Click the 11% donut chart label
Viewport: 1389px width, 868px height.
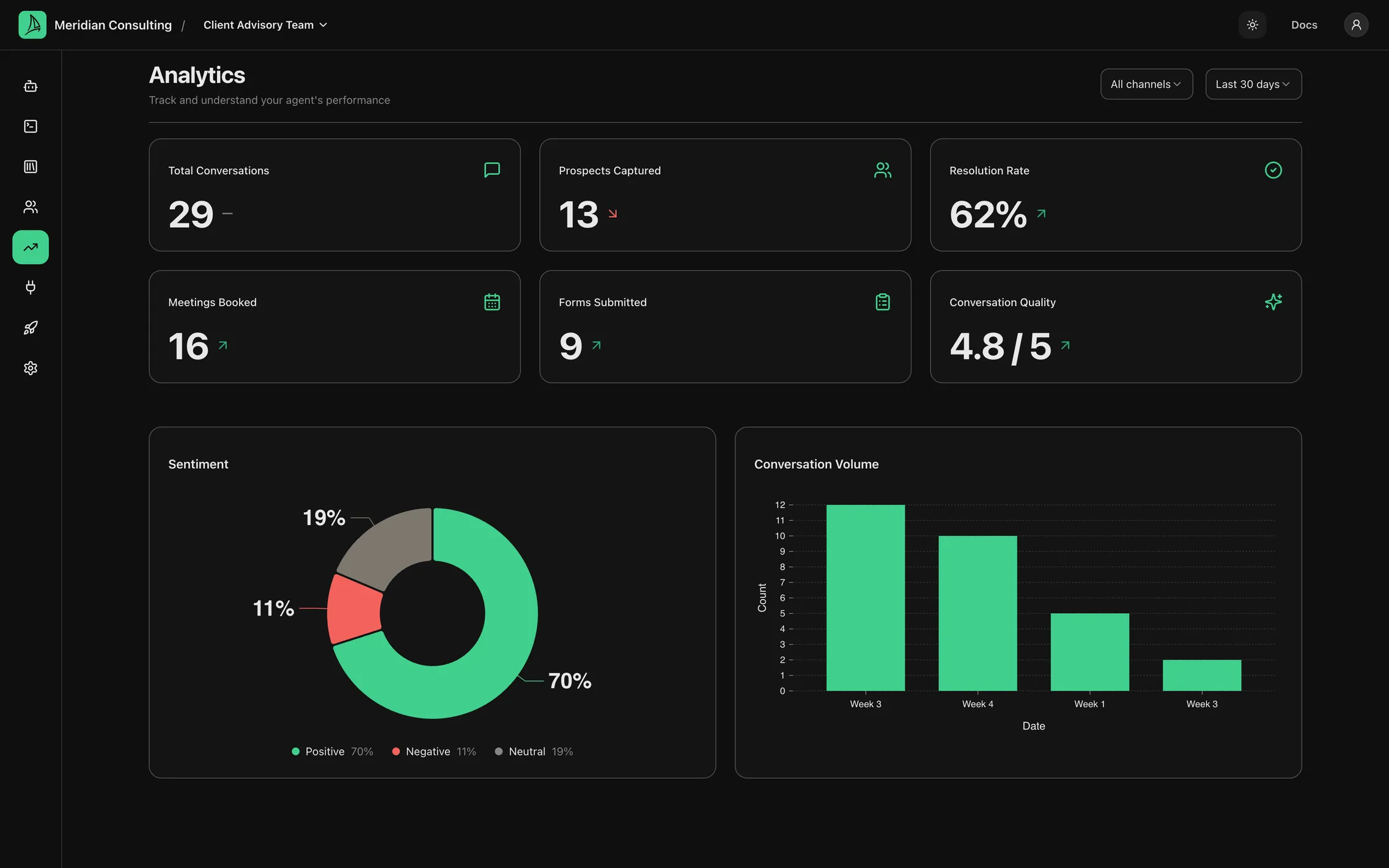point(273,608)
